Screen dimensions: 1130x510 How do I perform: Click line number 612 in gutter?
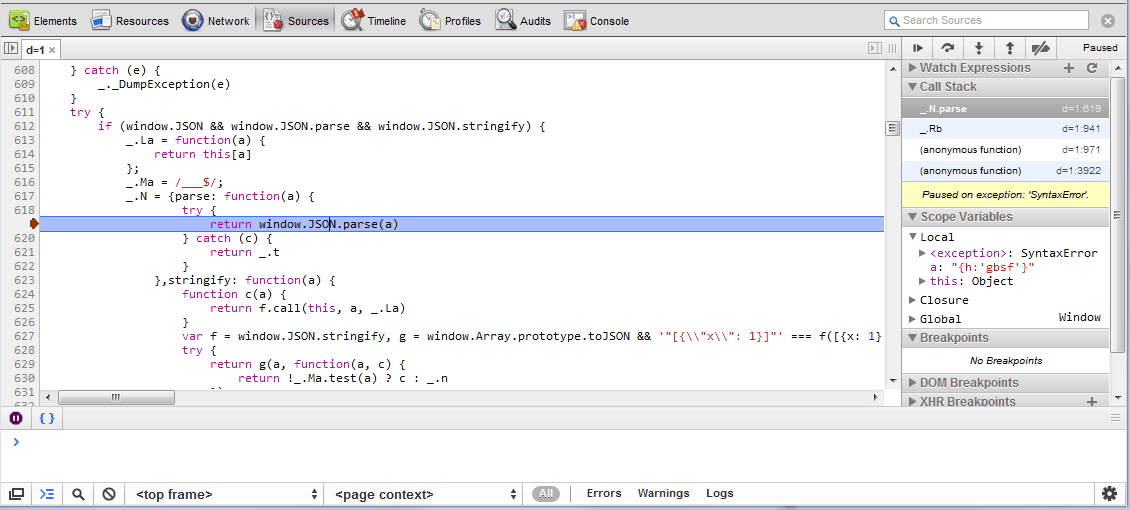coord(25,126)
